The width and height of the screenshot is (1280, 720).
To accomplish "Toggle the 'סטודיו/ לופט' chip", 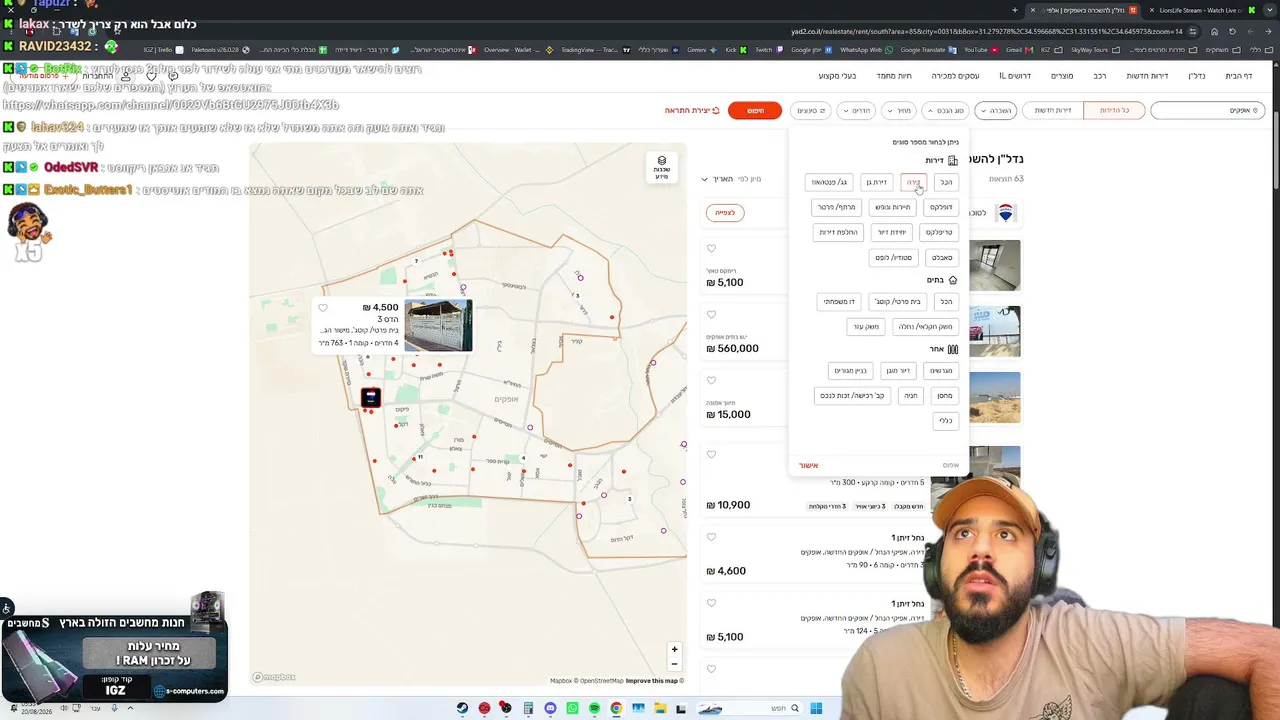I will (x=894, y=257).
